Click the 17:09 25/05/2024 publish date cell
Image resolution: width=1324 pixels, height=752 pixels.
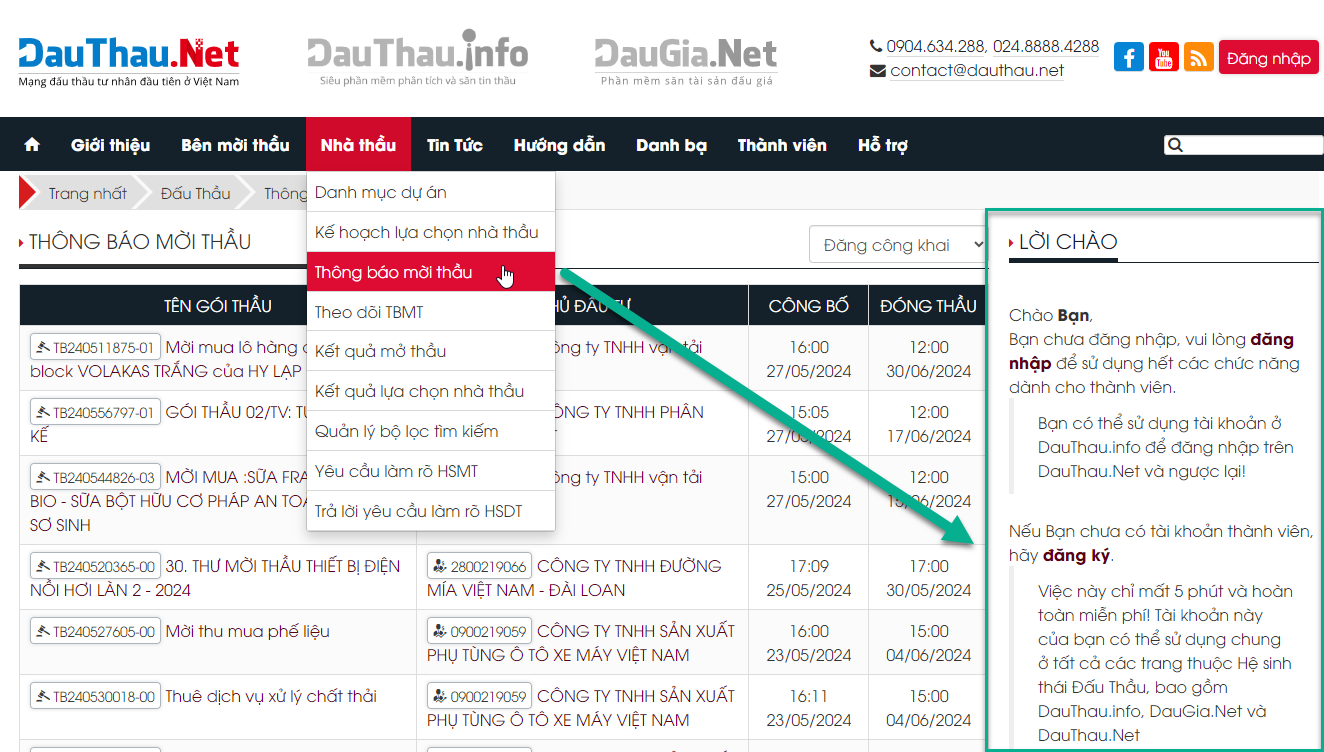808,578
